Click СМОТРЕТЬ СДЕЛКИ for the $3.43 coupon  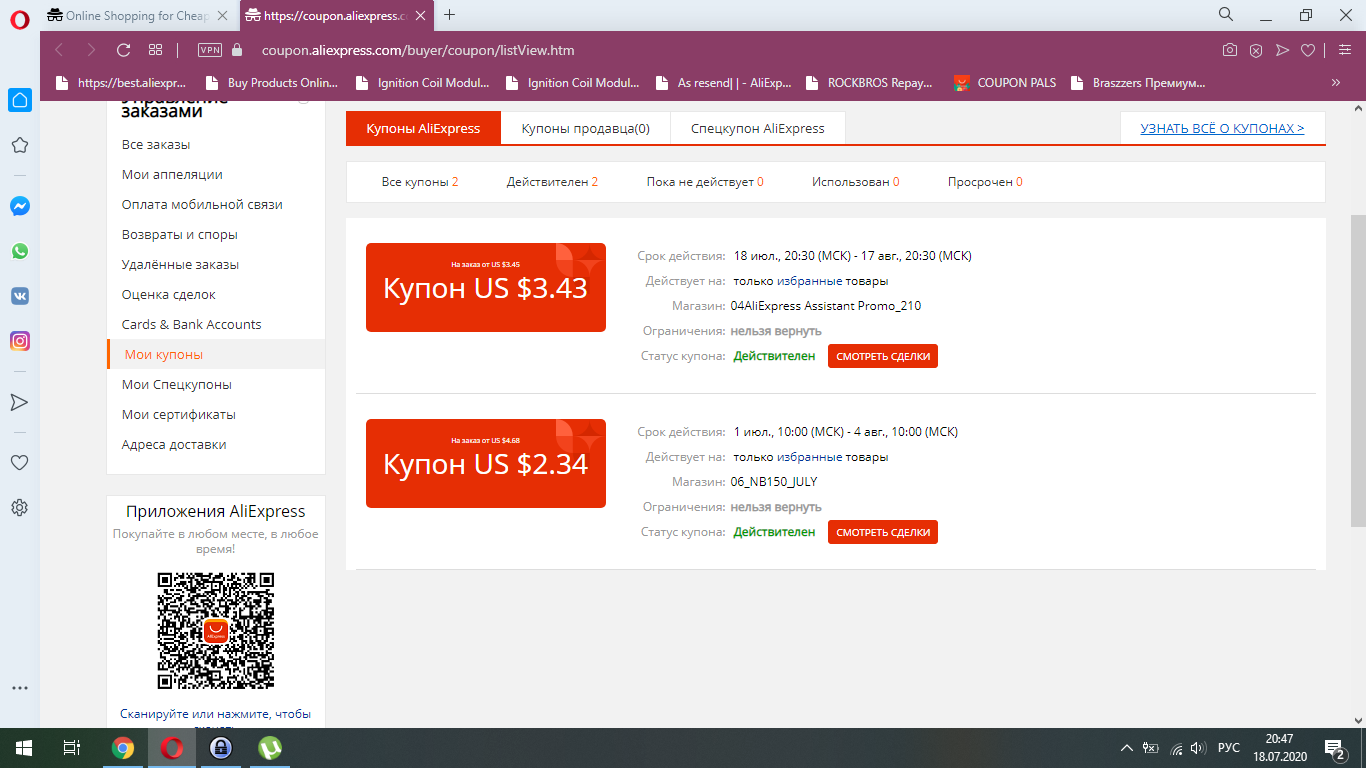883,356
